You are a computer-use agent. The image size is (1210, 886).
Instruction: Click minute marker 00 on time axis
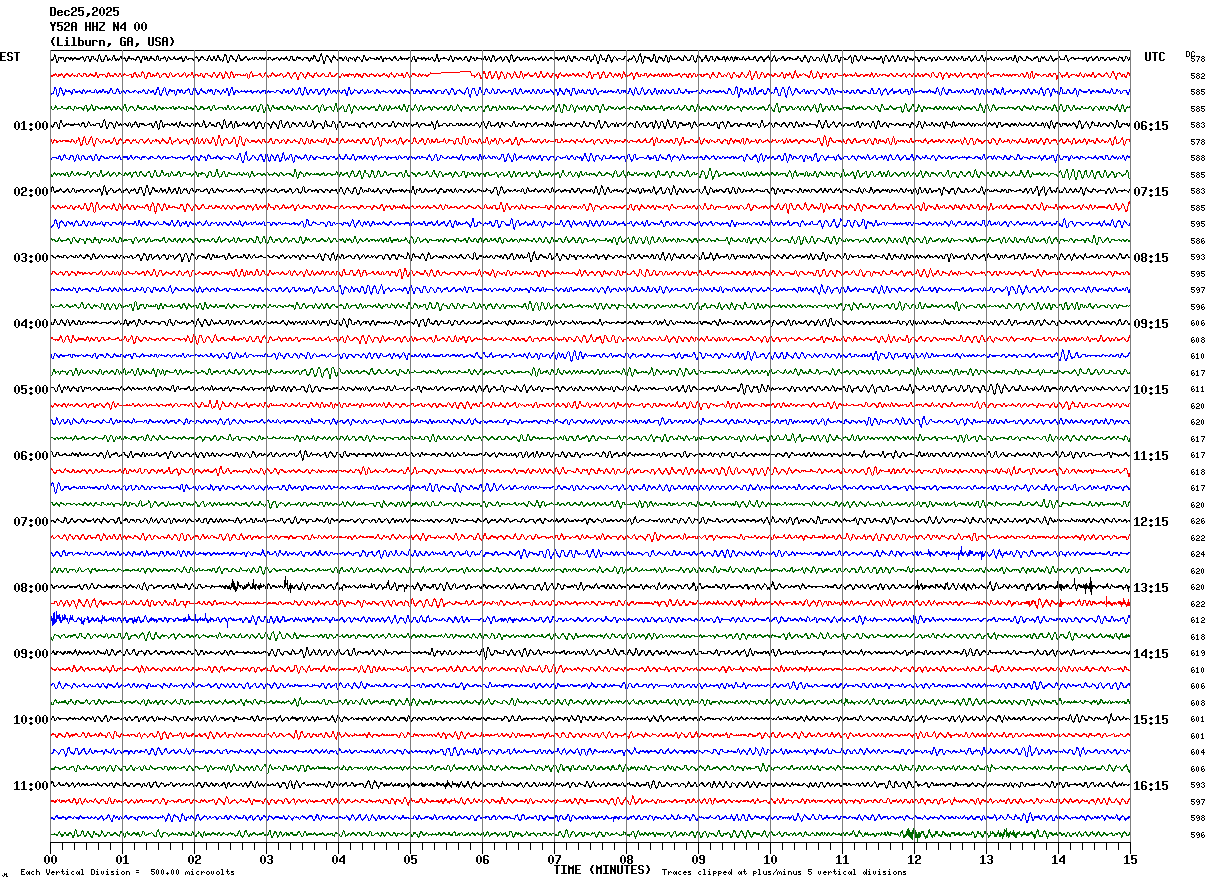(50, 859)
